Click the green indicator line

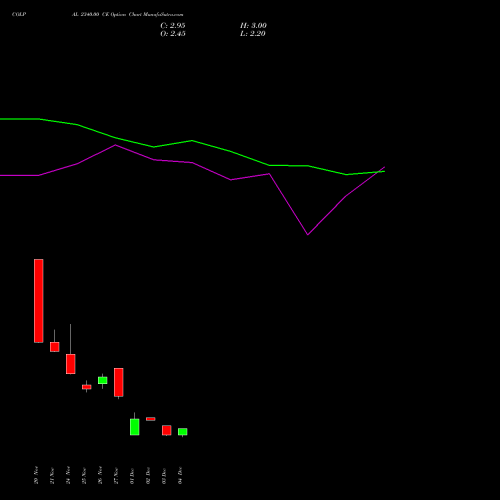tap(192, 141)
